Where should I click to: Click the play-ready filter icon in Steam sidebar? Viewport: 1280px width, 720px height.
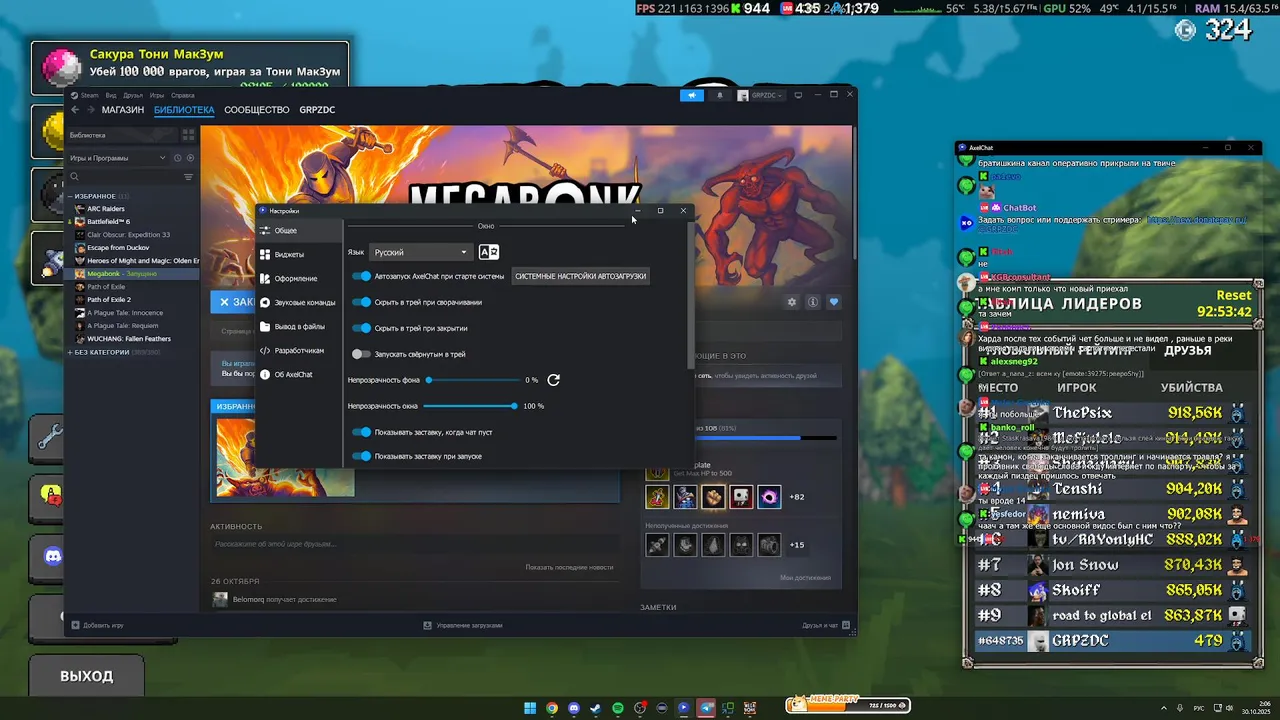(190, 158)
